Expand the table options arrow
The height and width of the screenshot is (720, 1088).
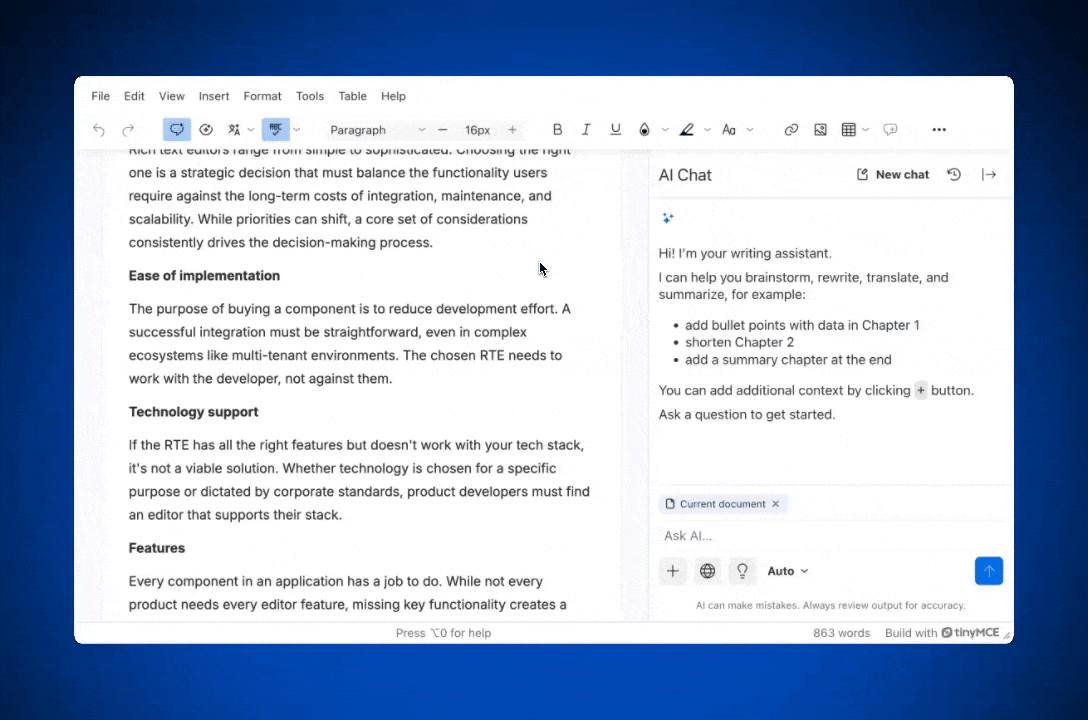(x=865, y=130)
